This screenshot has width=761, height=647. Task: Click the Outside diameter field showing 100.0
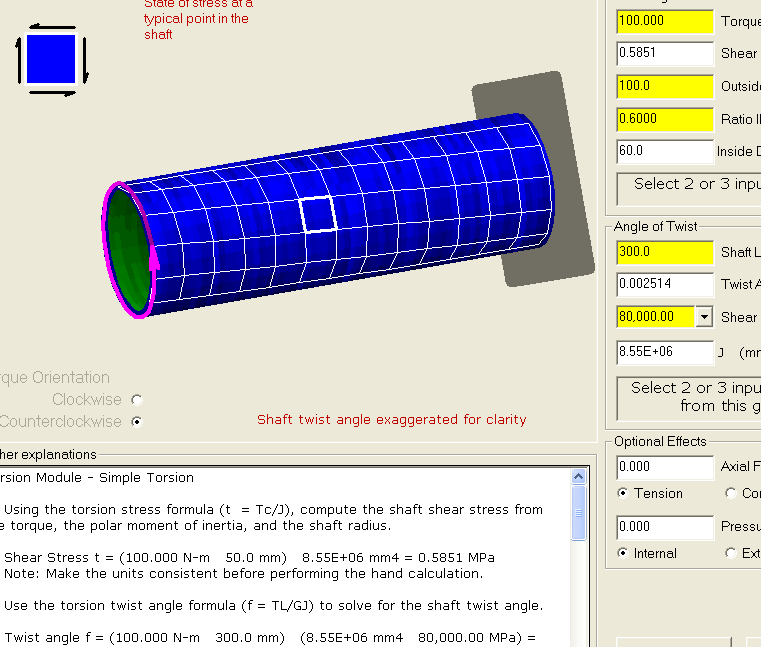(x=665, y=86)
